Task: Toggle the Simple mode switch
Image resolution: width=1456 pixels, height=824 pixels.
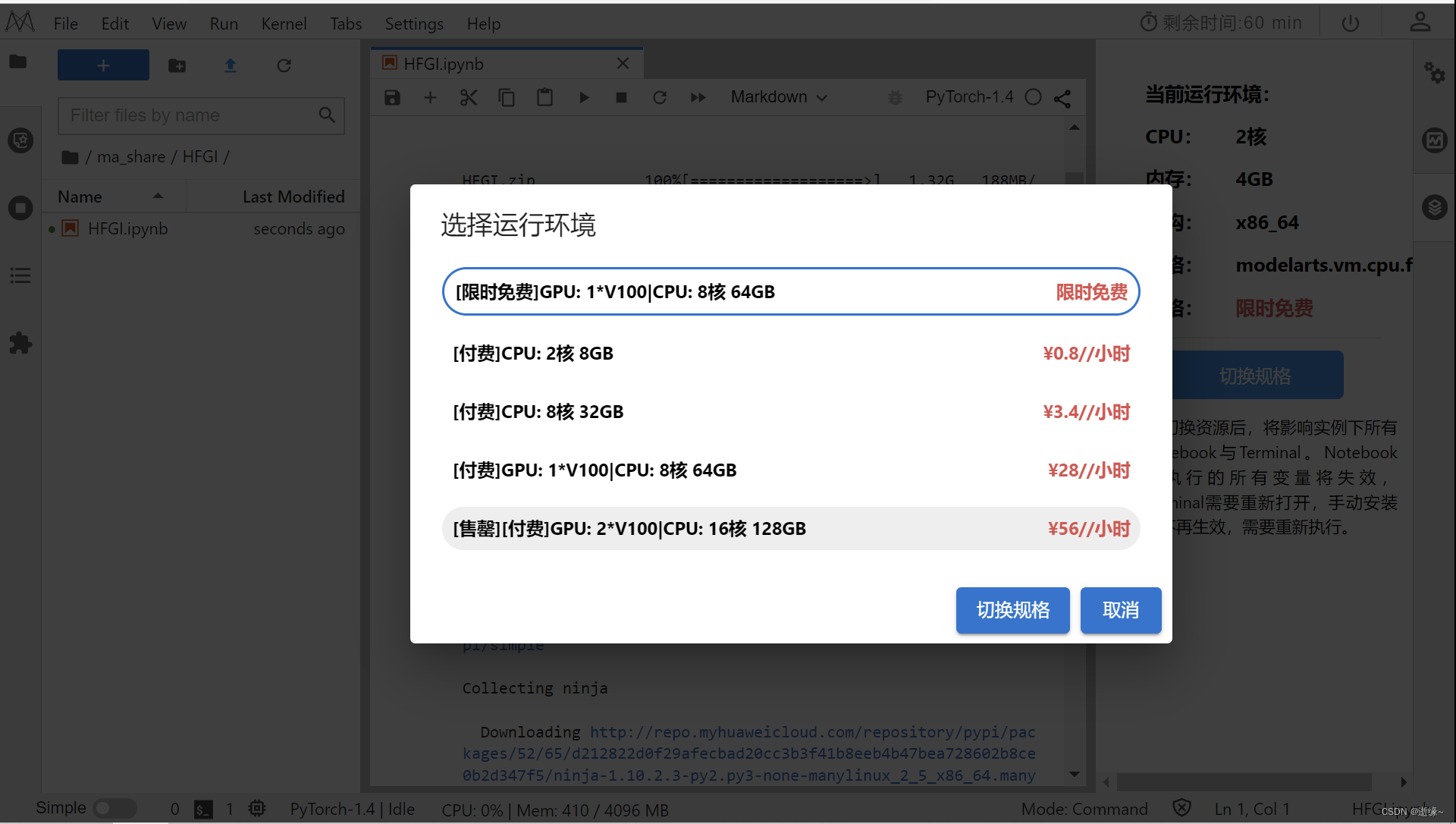Action: pyautogui.click(x=114, y=808)
